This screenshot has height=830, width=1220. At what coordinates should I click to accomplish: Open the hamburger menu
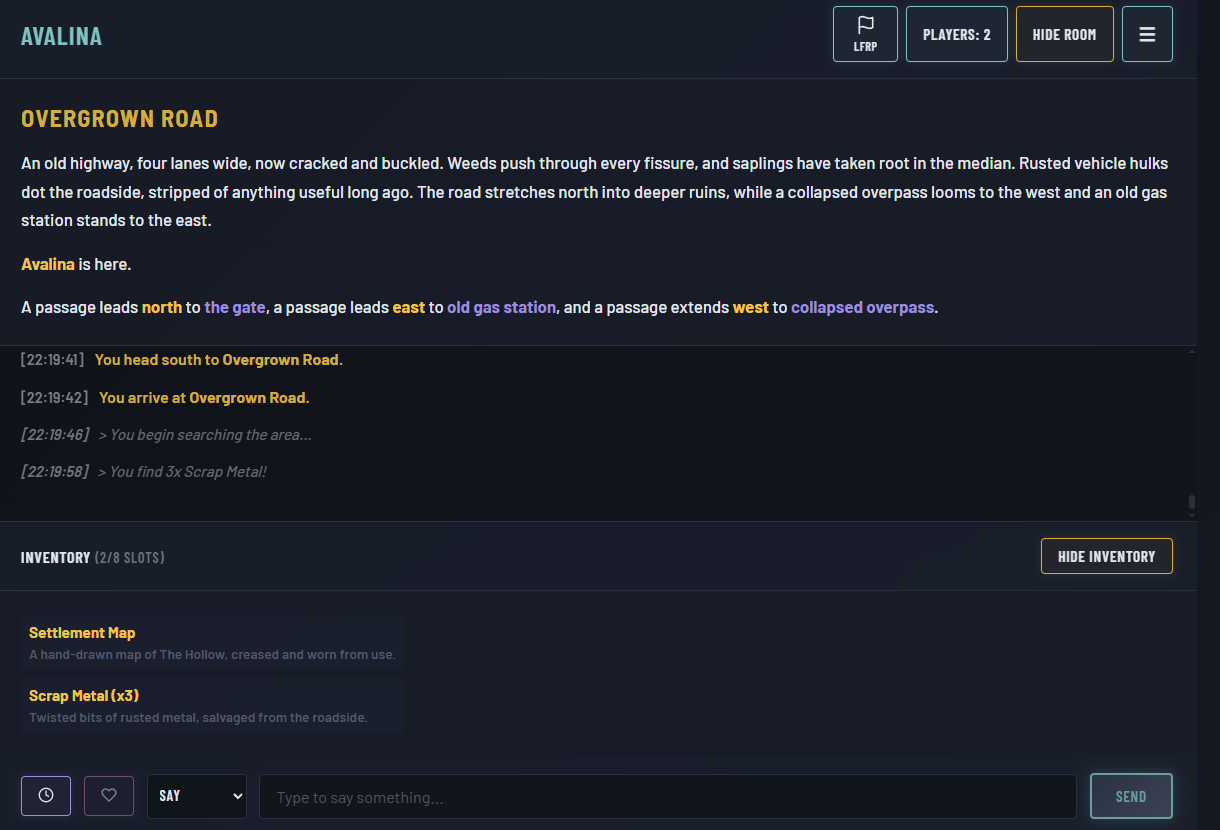1147,34
